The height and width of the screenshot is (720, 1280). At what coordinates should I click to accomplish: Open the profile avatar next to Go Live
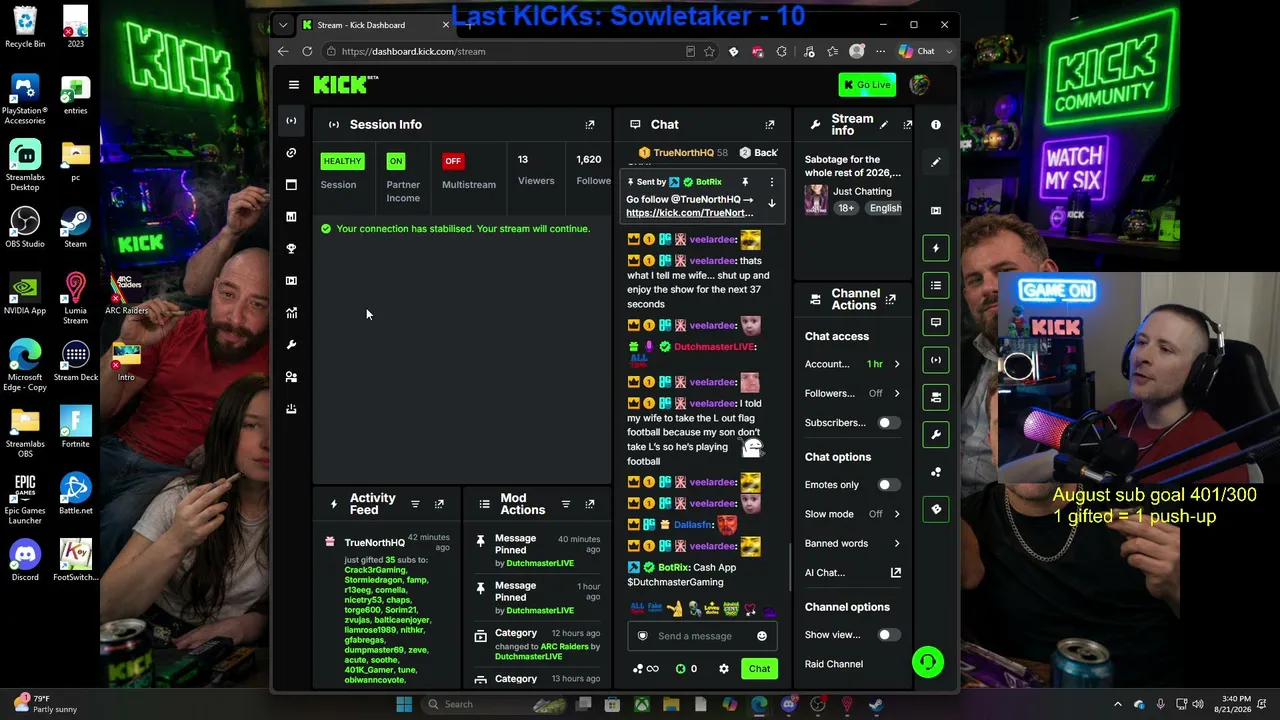pos(919,85)
